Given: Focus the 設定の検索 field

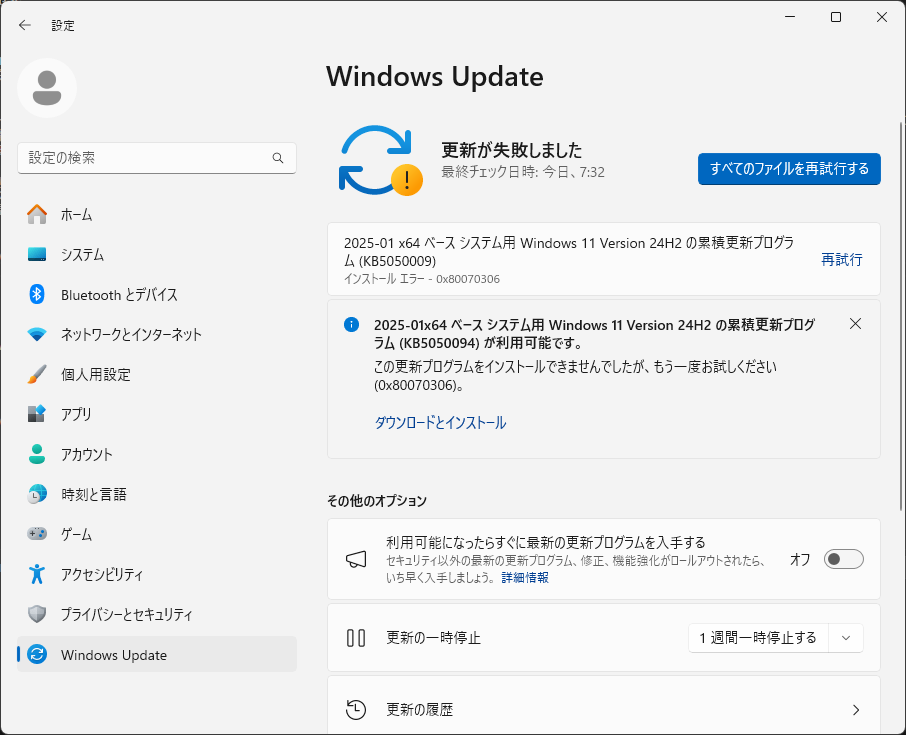Looking at the screenshot, I should click(157, 158).
